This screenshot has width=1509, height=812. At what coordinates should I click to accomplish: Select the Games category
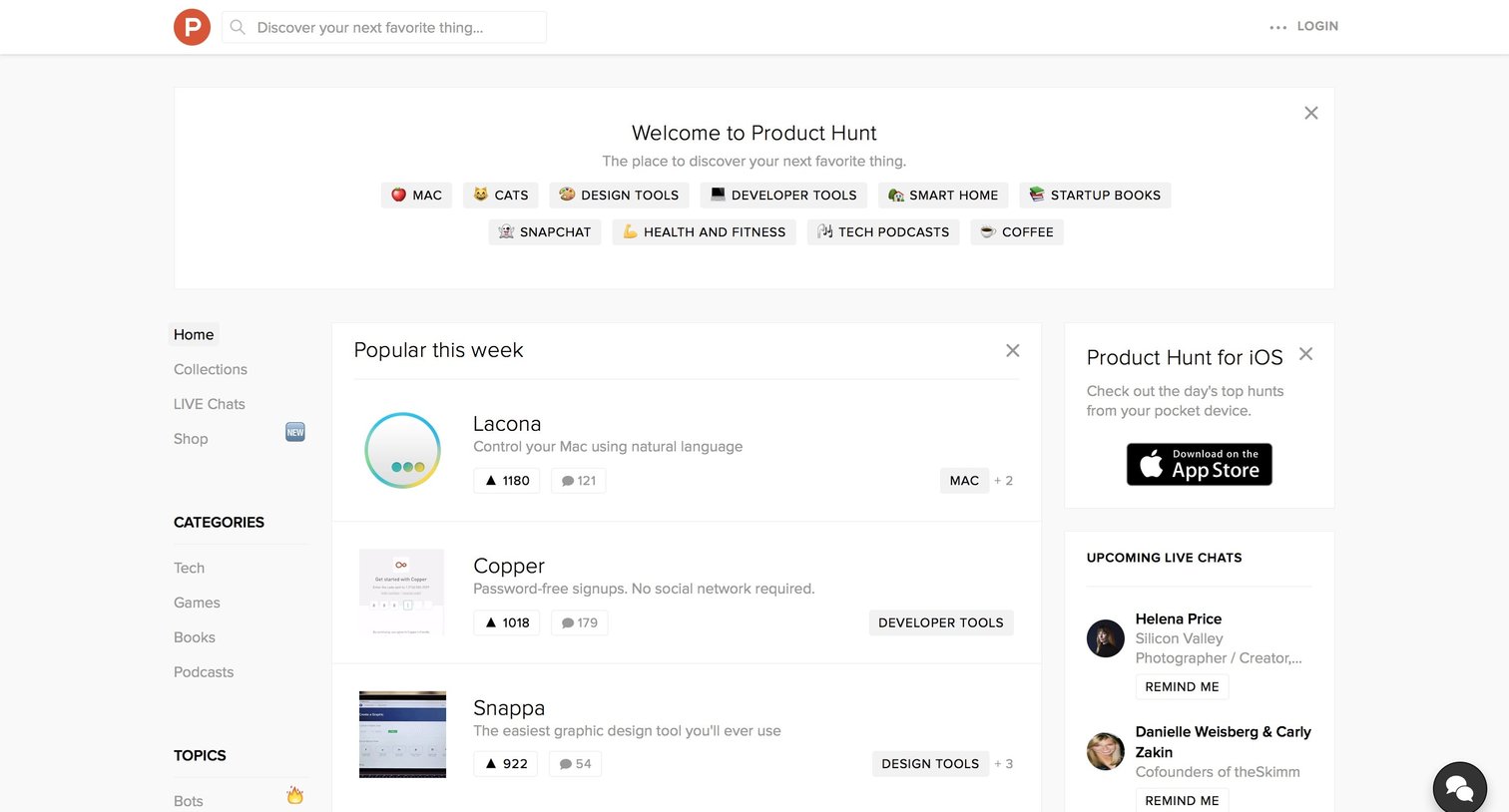pyautogui.click(x=197, y=603)
